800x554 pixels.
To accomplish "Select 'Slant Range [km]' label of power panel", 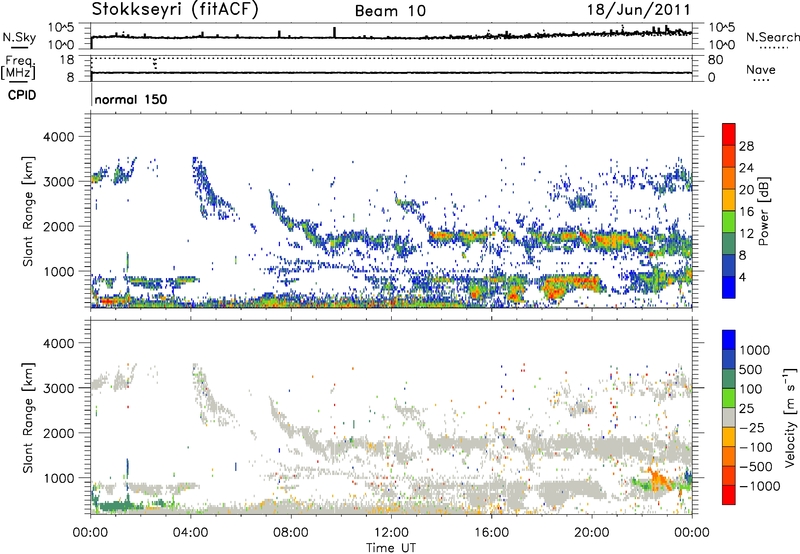I will pyautogui.click(x=28, y=211).
